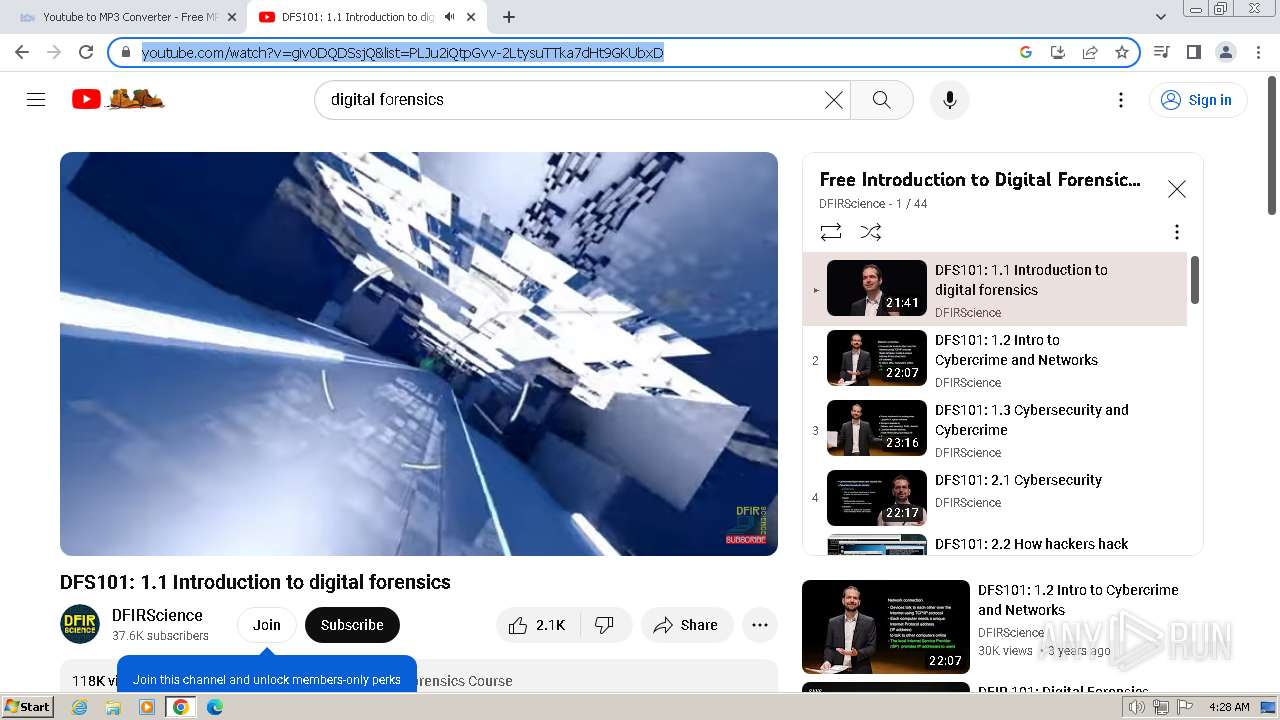
Task: Click the system tray volume icon
Action: (x=1137, y=707)
